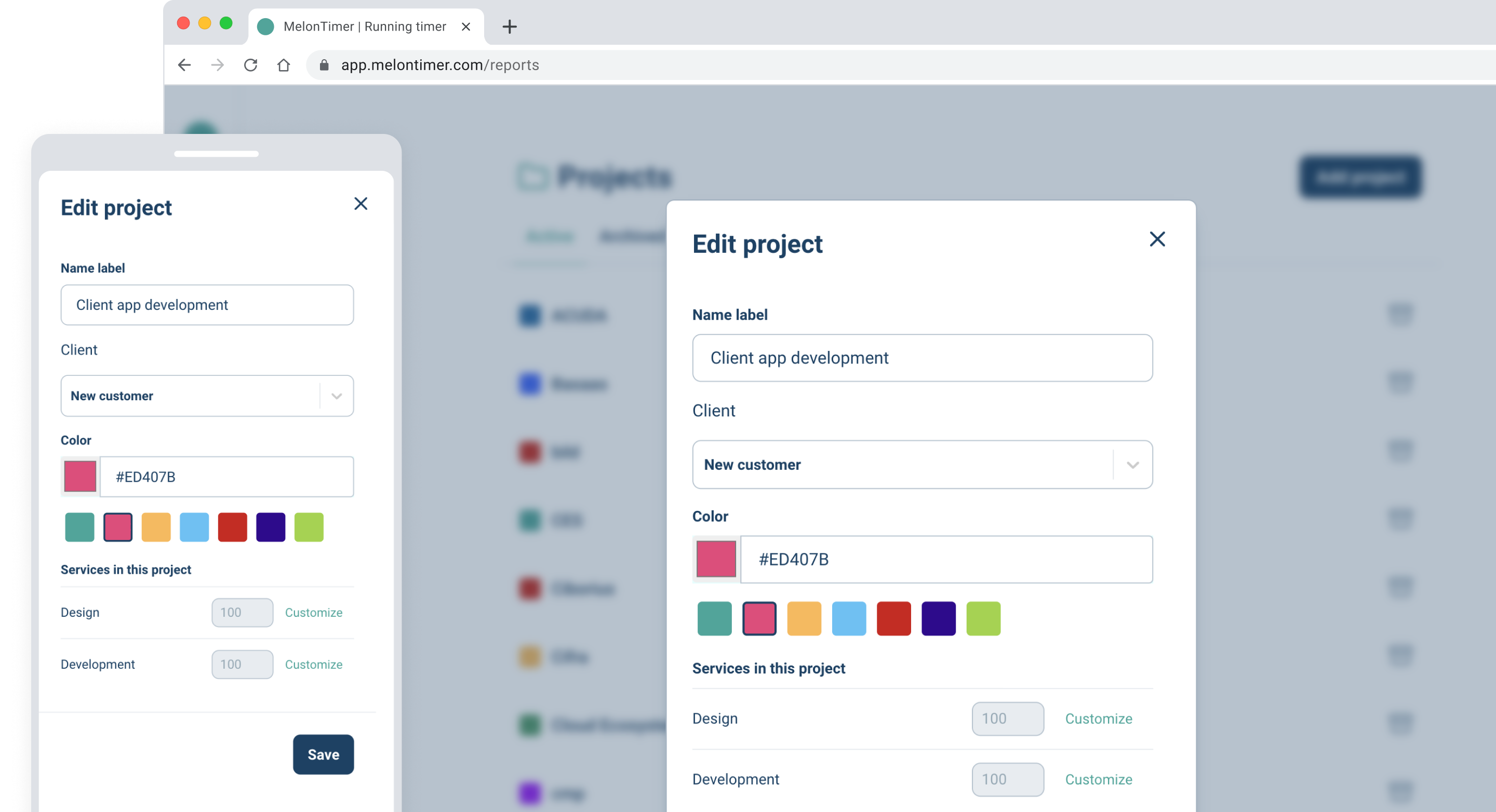Click the #ED407B hex field in the mobile panel
Image resolution: width=1496 pixels, height=812 pixels.
pyautogui.click(x=226, y=477)
